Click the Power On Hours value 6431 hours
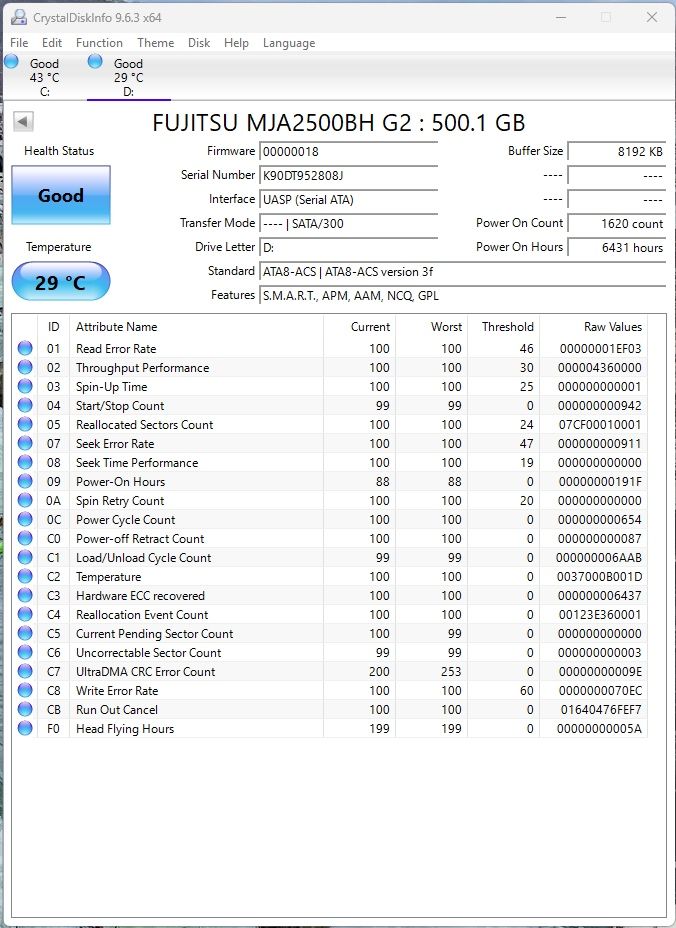The image size is (676, 928). [617, 247]
